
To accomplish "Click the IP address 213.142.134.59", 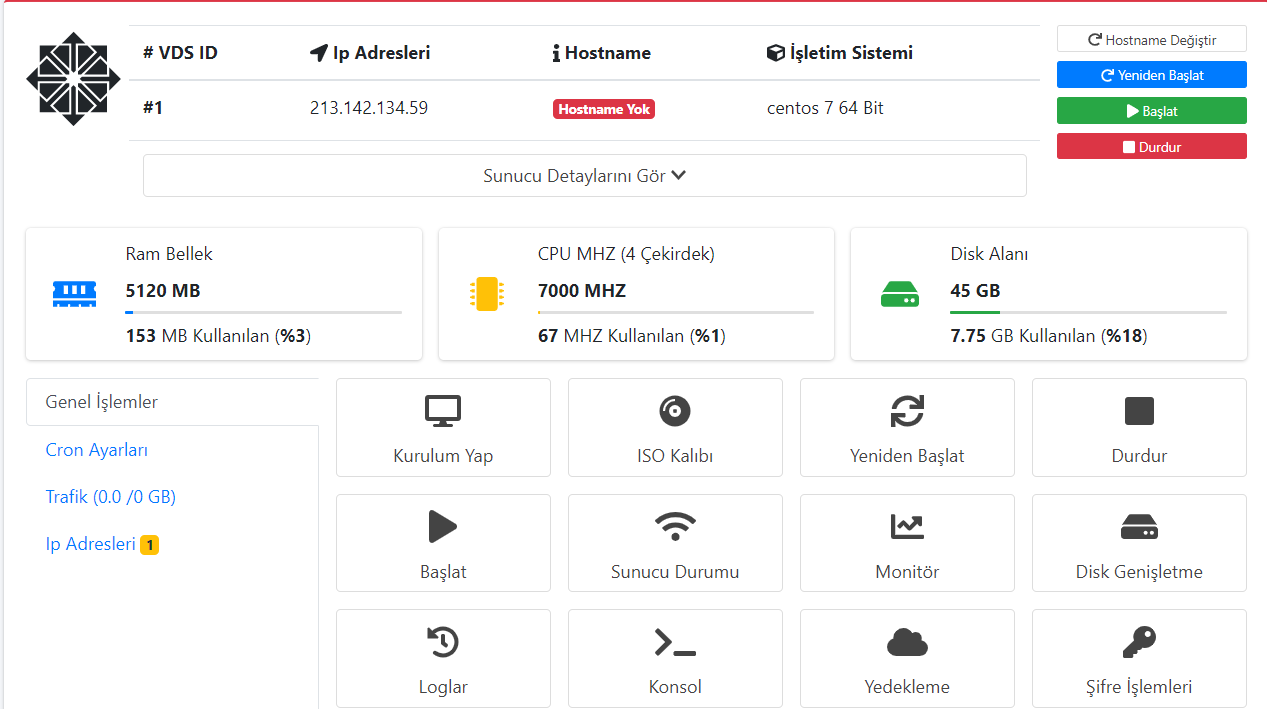I will tap(369, 108).
